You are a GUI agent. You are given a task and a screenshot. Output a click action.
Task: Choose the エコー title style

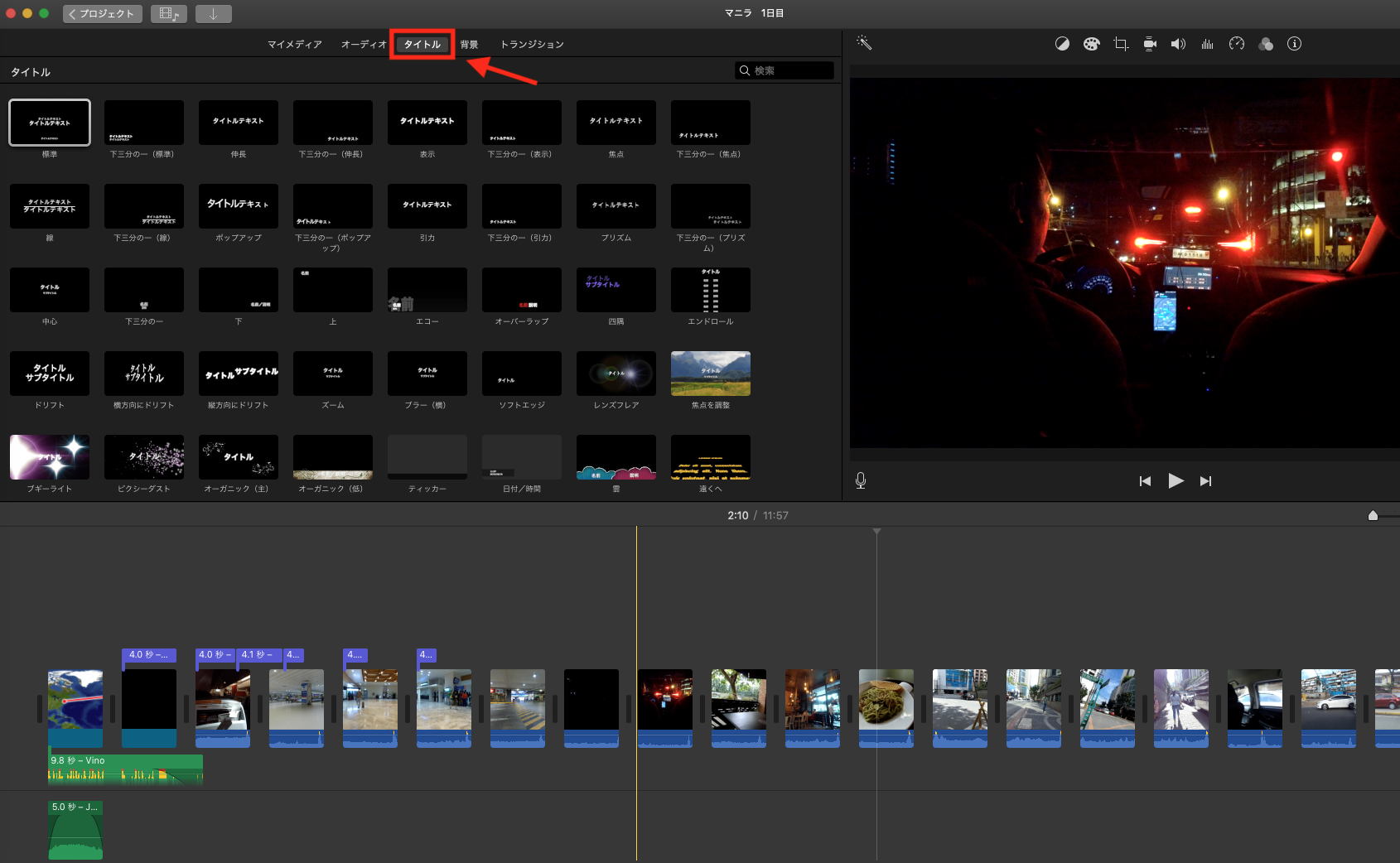point(427,290)
